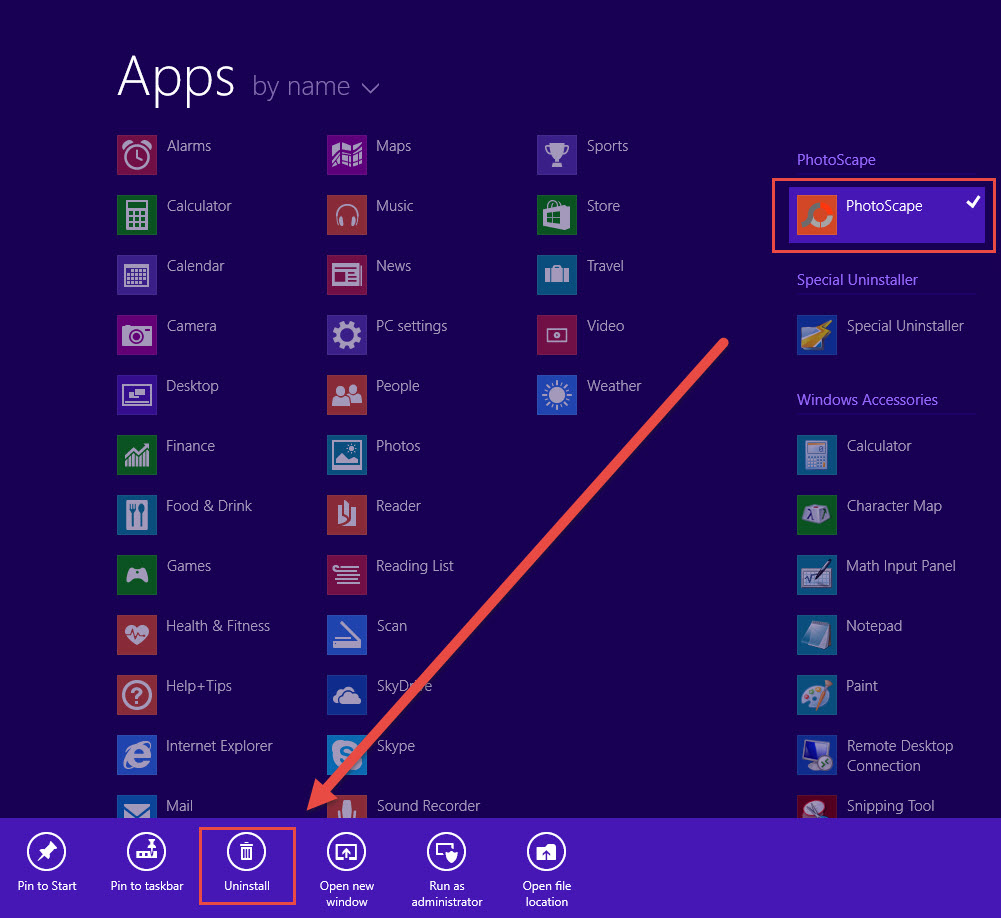Launch the green Calculator app icon under Alarms
Screen dimensions: 1001x918
tap(137, 214)
